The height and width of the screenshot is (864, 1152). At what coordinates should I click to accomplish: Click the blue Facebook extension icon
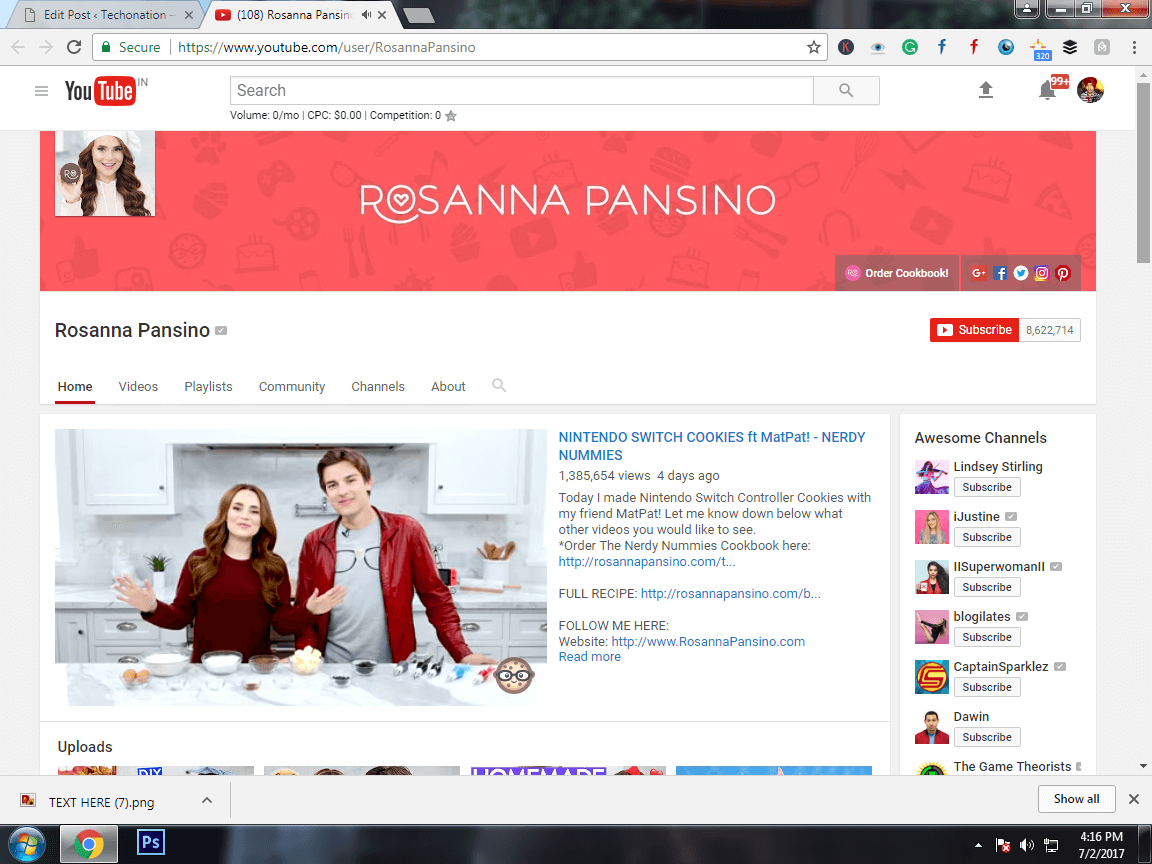[x=942, y=47]
